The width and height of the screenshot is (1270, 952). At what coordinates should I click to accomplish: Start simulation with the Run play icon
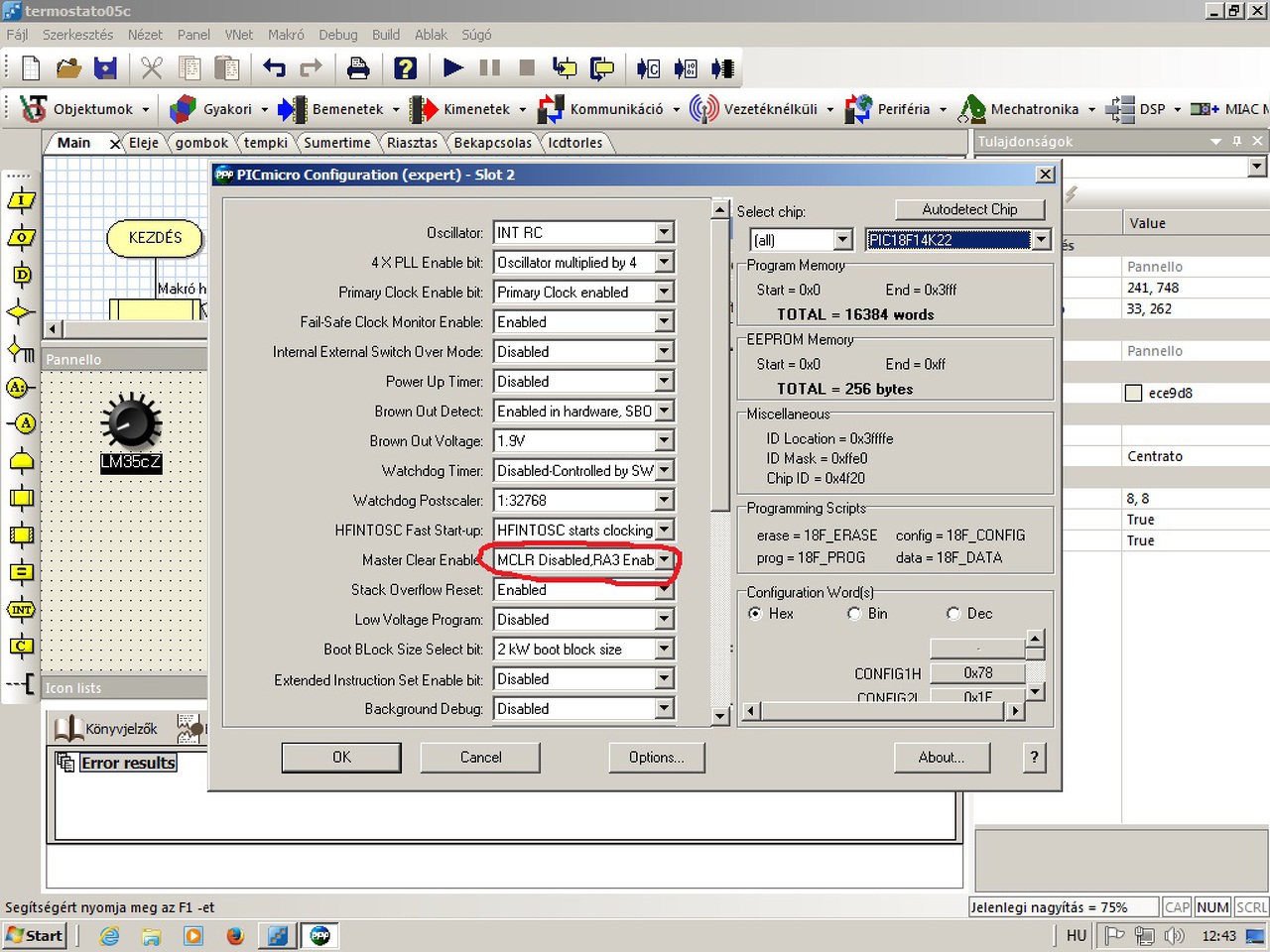(453, 67)
